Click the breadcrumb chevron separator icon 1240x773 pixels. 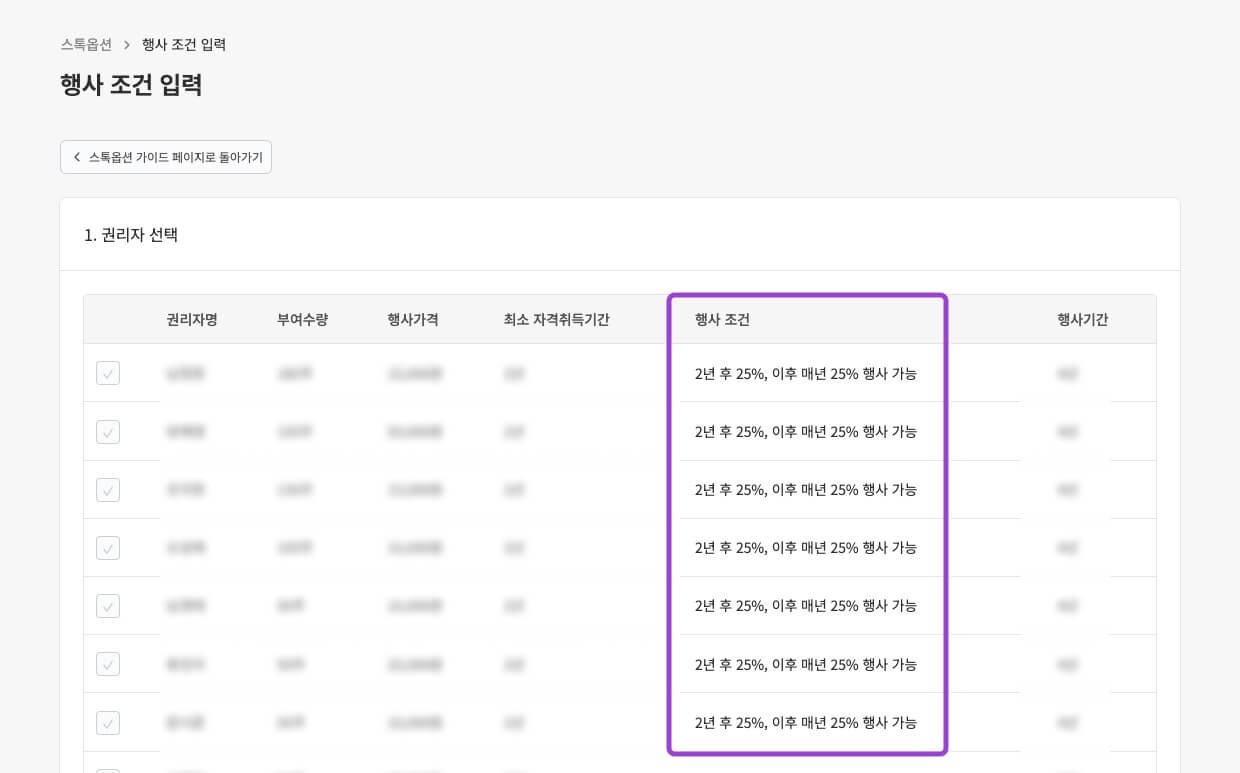(x=127, y=45)
